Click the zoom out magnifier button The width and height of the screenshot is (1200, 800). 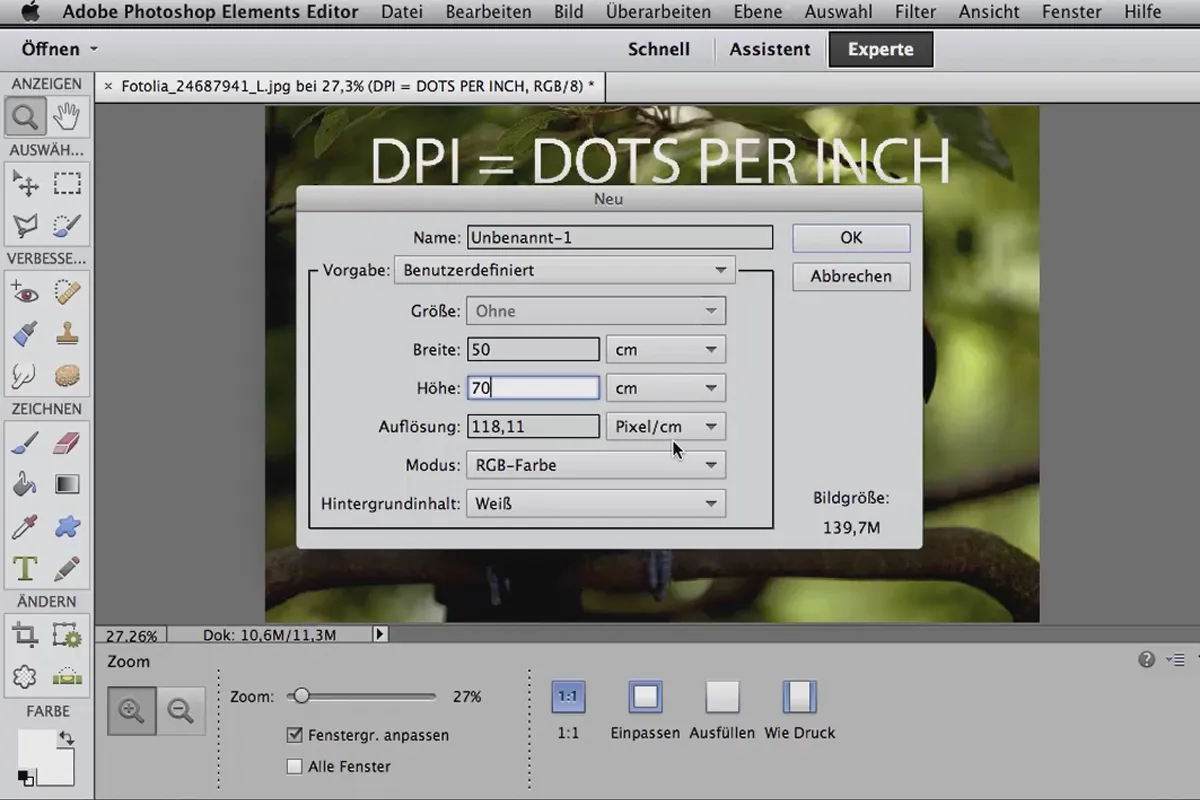click(x=181, y=711)
